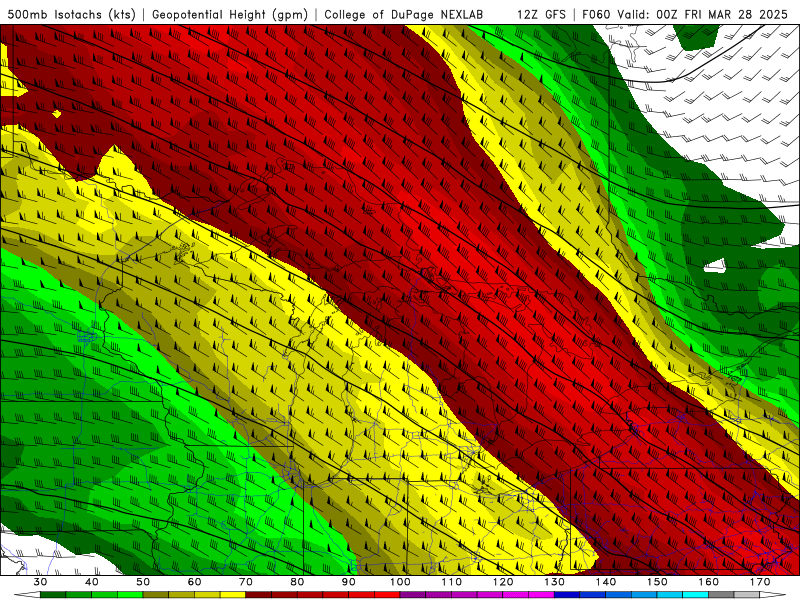The height and width of the screenshot is (600, 800).
Task: Click the 110 label on the color bar
Action: tap(452, 582)
